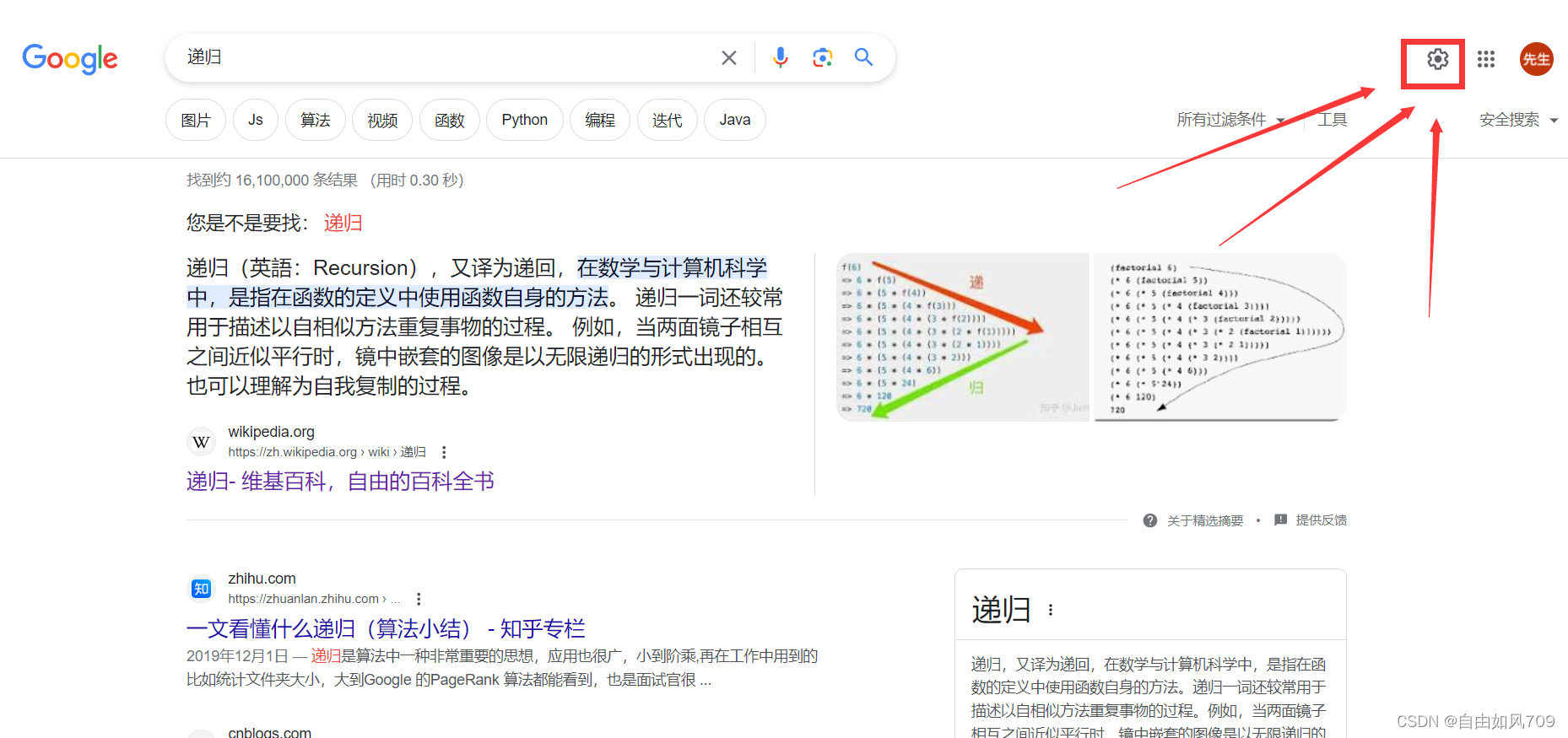Expand the 所有过滤条件 dropdown
The width and height of the screenshot is (1568, 738).
1231,120
